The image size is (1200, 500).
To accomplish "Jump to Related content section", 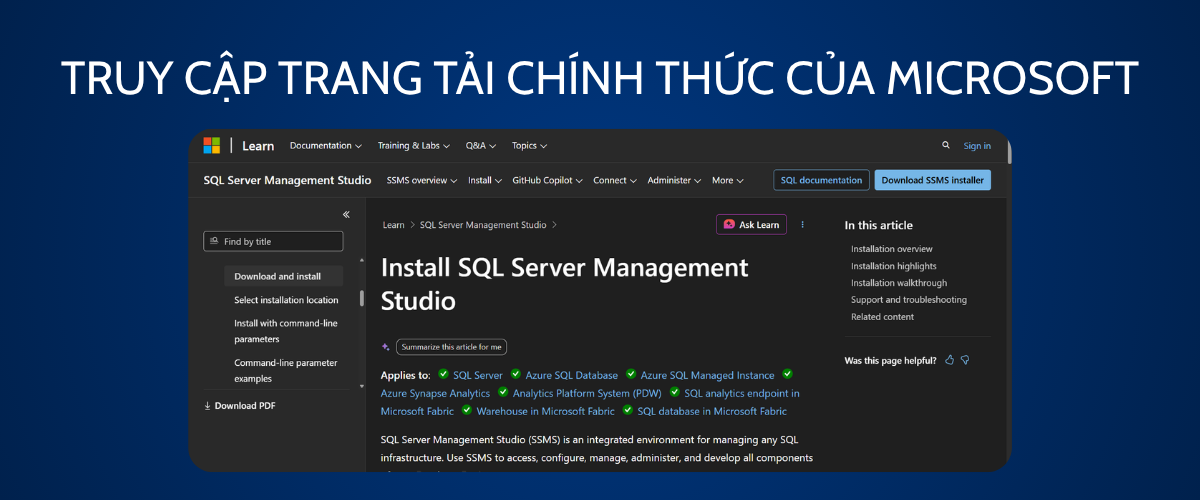I will 882,317.
